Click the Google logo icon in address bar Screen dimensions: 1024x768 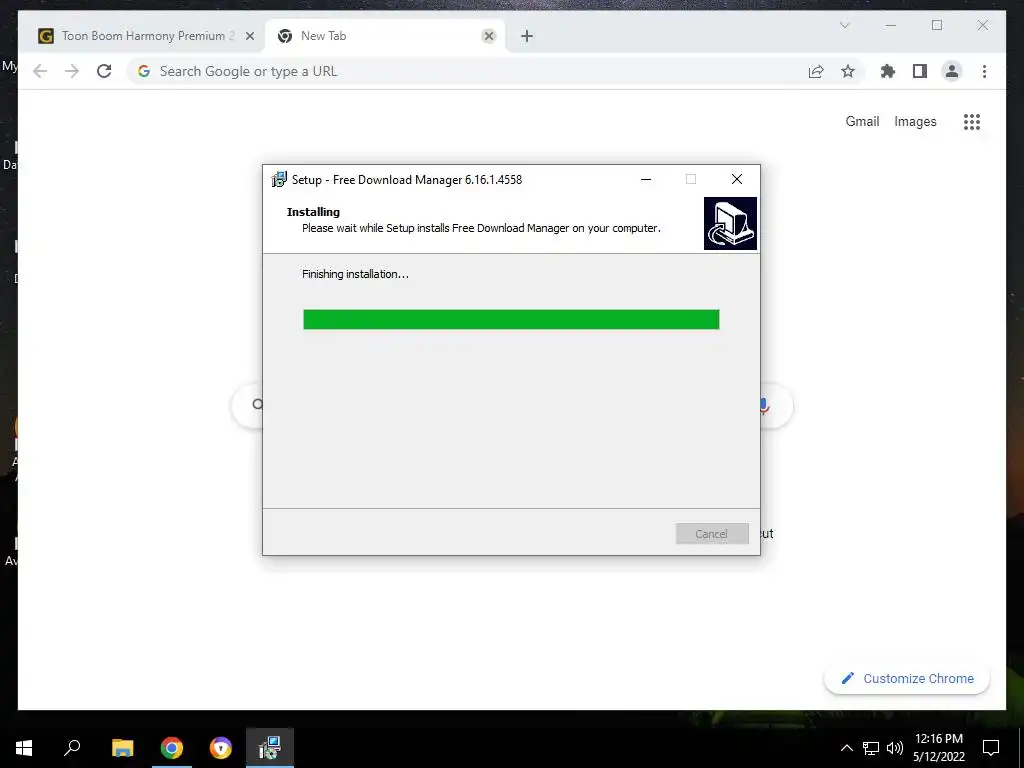tap(144, 71)
